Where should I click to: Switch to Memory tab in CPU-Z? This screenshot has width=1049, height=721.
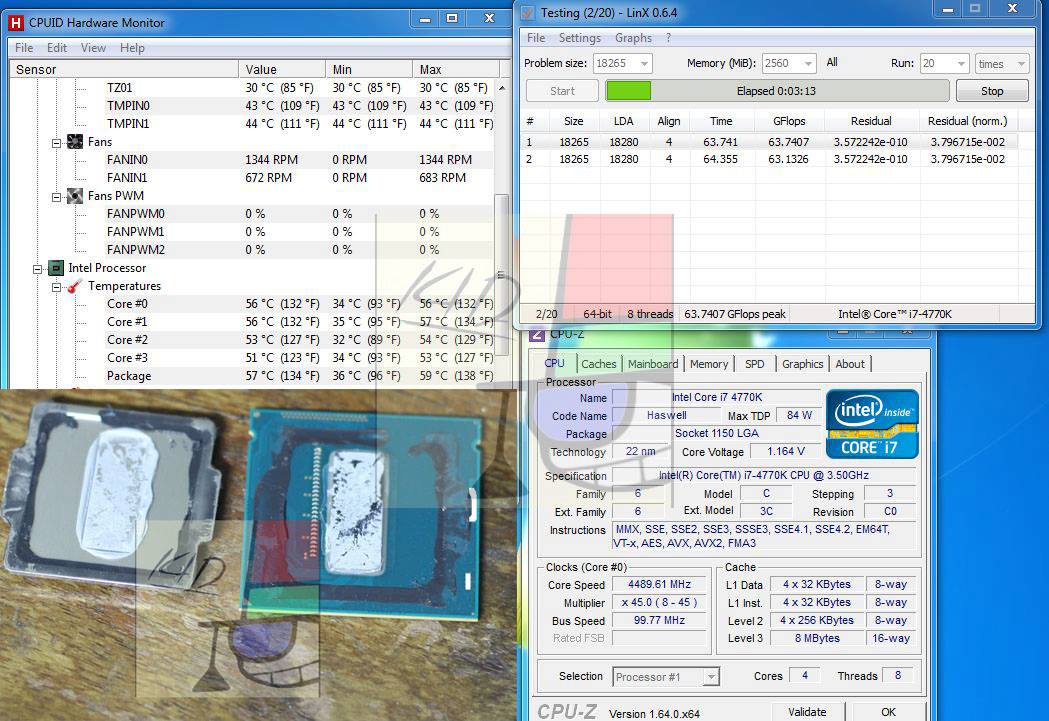pyautogui.click(x=708, y=364)
